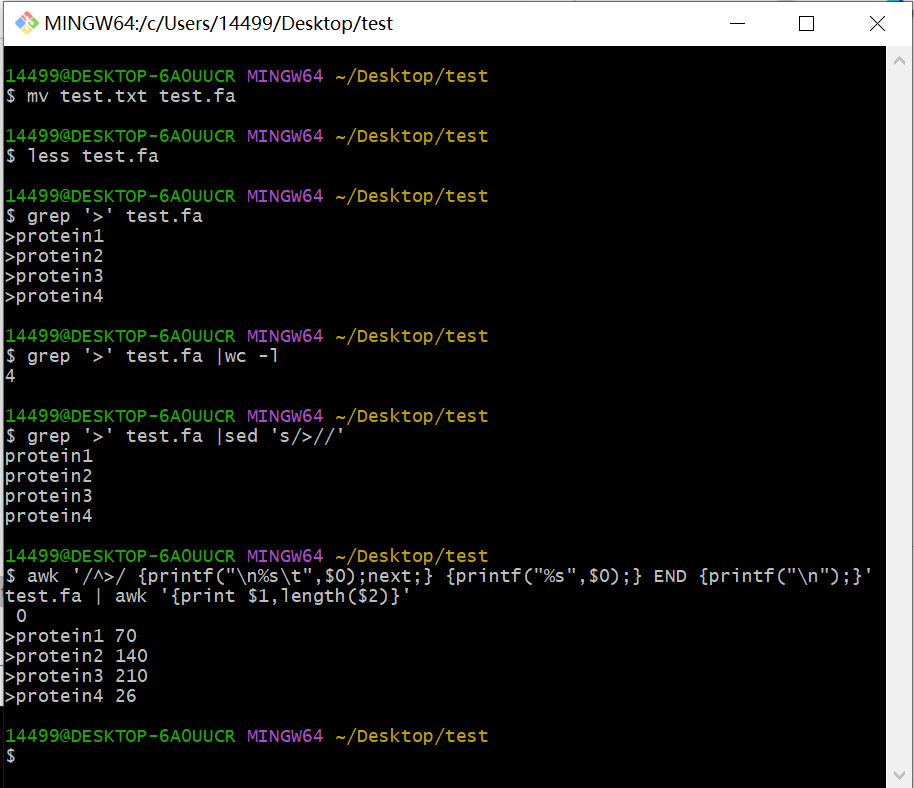Click the '>protein1' line in first grep output
The width and height of the screenshot is (914, 788).
[x=54, y=236]
